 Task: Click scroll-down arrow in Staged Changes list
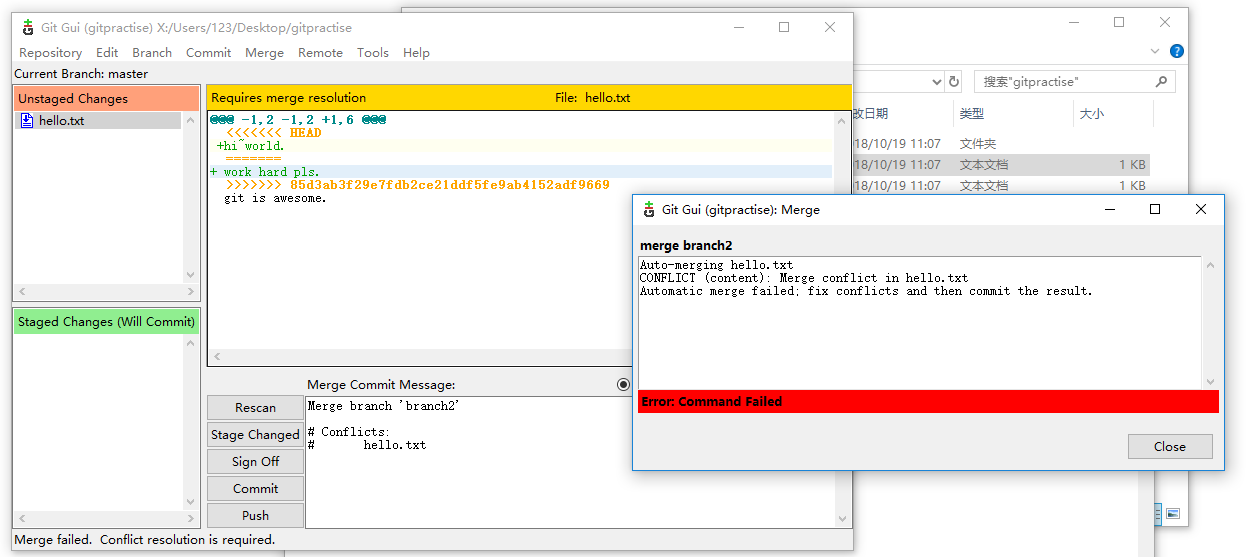point(191,502)
